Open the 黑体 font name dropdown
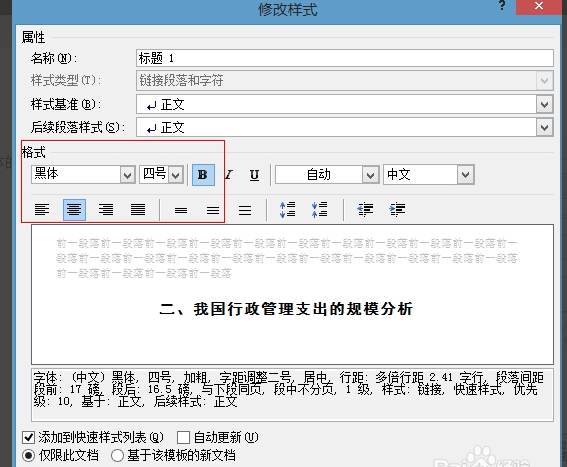The height and width of the screenshot is (467, 567). point(127,175)
